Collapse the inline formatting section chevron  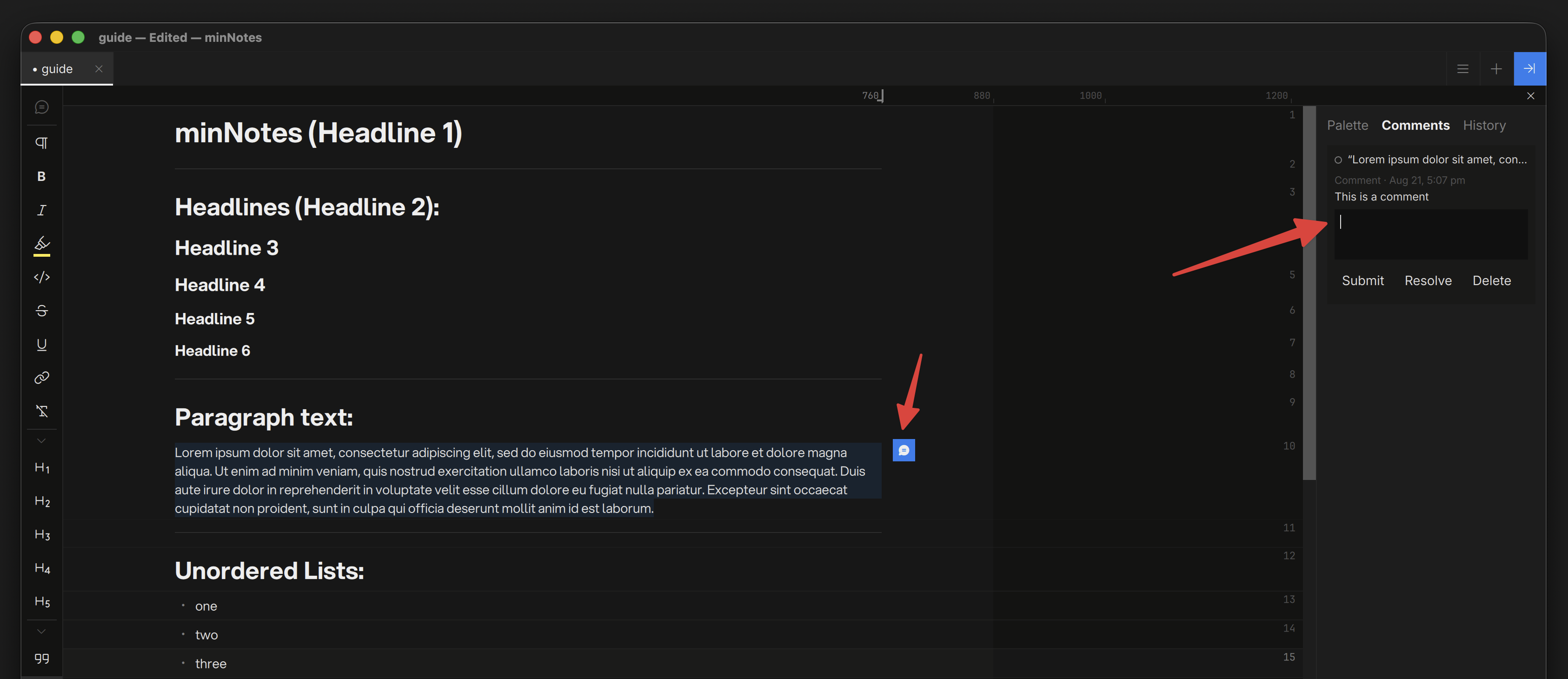(41, 440)
